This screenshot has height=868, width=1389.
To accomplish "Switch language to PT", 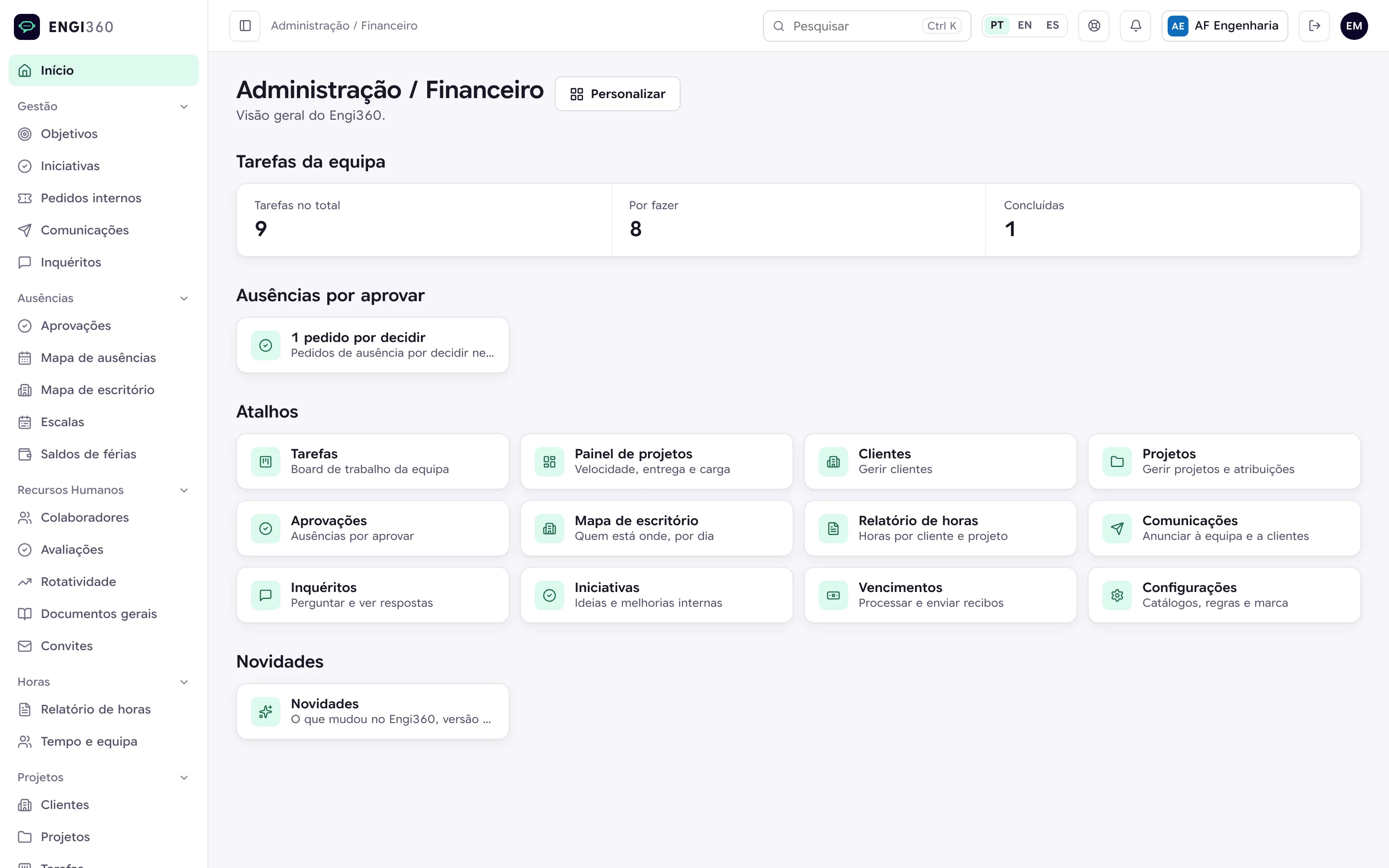I will [x=997, y=26].
